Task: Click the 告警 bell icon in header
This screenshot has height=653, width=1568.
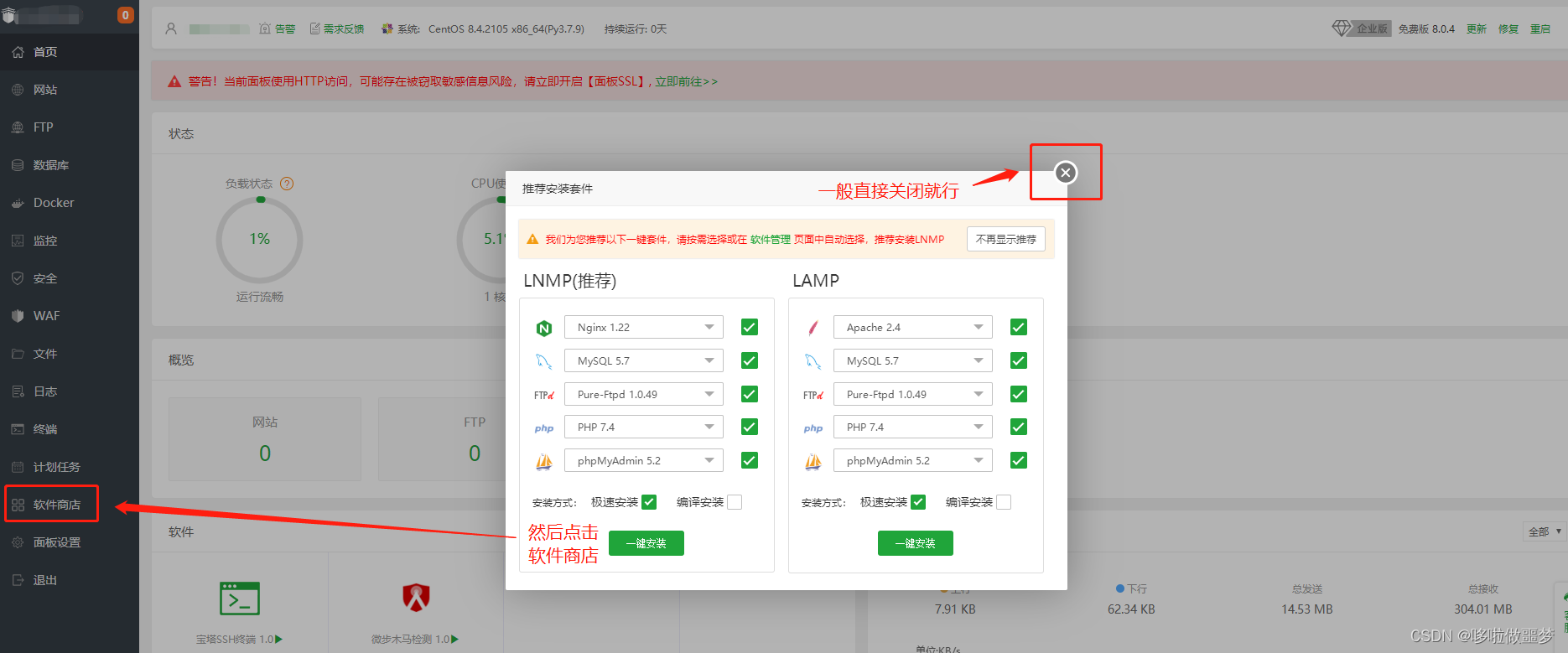Action: pos(265,29)
